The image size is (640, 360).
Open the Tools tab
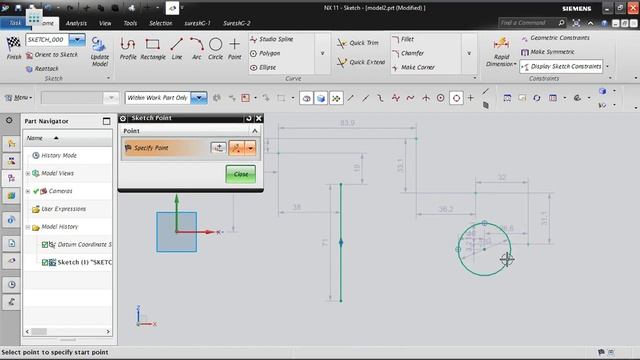pyautogui.click(x=130, y=23)
